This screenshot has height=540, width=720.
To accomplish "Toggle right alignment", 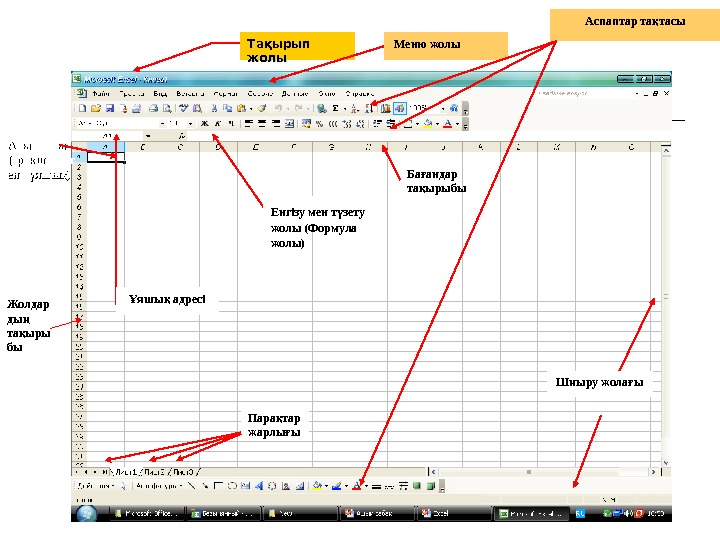I will point(276,124).
